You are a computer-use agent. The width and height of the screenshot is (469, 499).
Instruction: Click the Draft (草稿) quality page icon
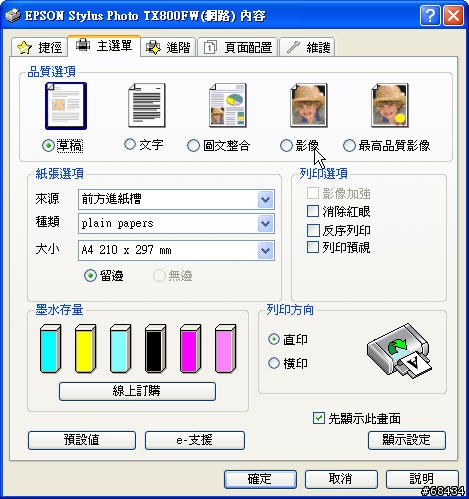click(66, 106)
